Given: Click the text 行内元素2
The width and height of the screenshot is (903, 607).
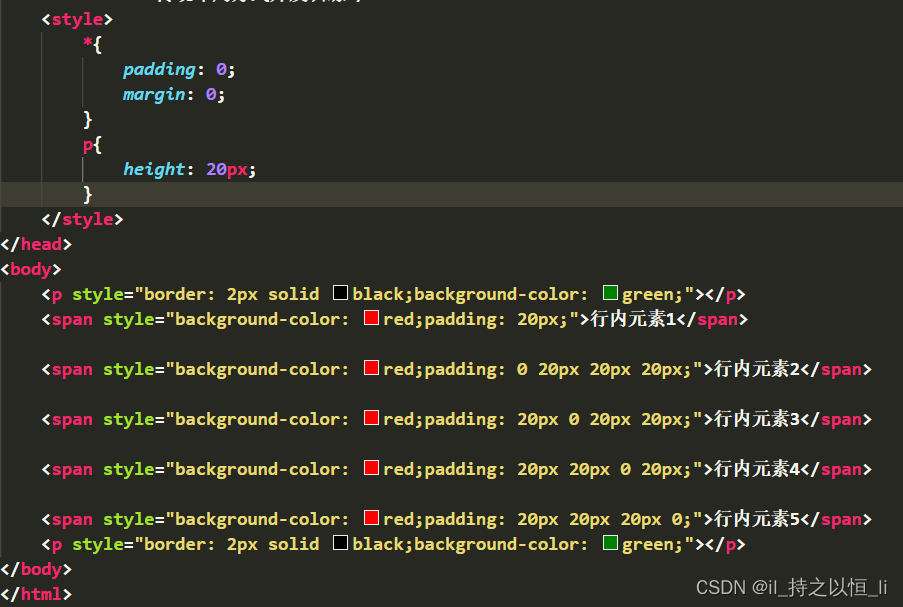Looking at the screenshot, I should (x=757, y=369).
